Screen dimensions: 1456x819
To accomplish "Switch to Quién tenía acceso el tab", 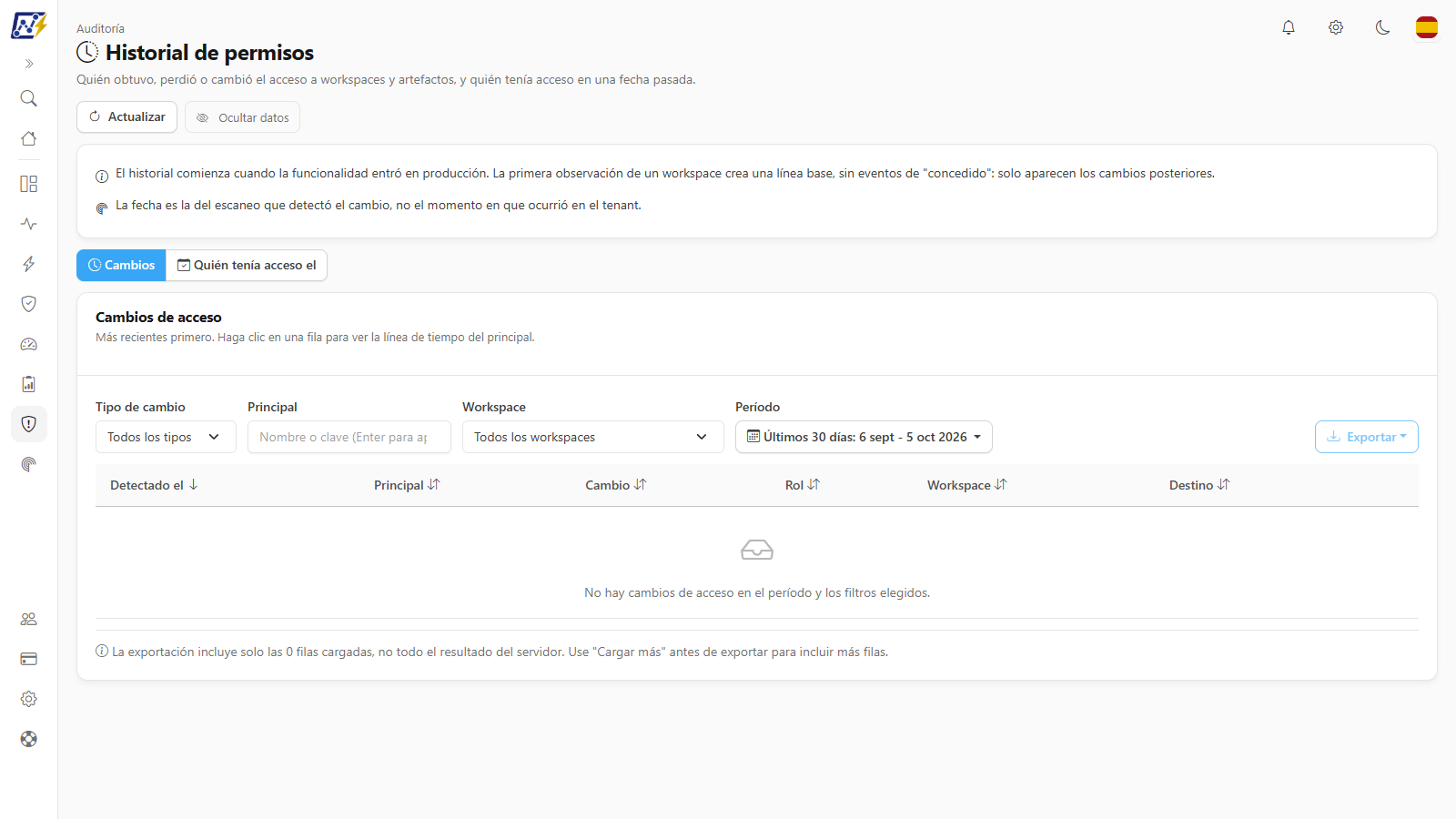I will [x=247, y=265].
